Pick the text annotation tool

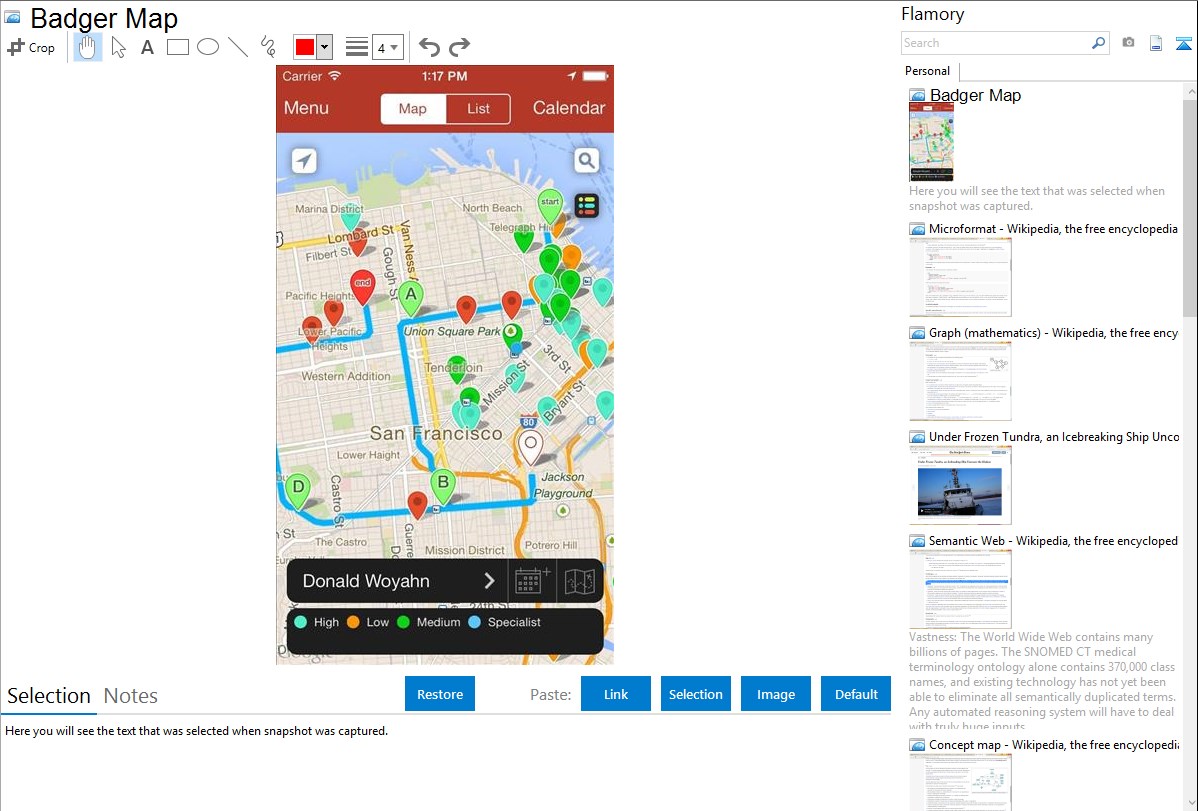tap(147, 47)
